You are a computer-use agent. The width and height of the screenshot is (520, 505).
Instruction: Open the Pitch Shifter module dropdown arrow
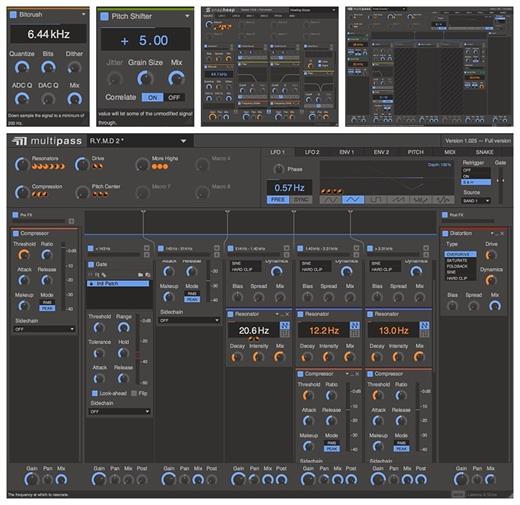(187, 16)
